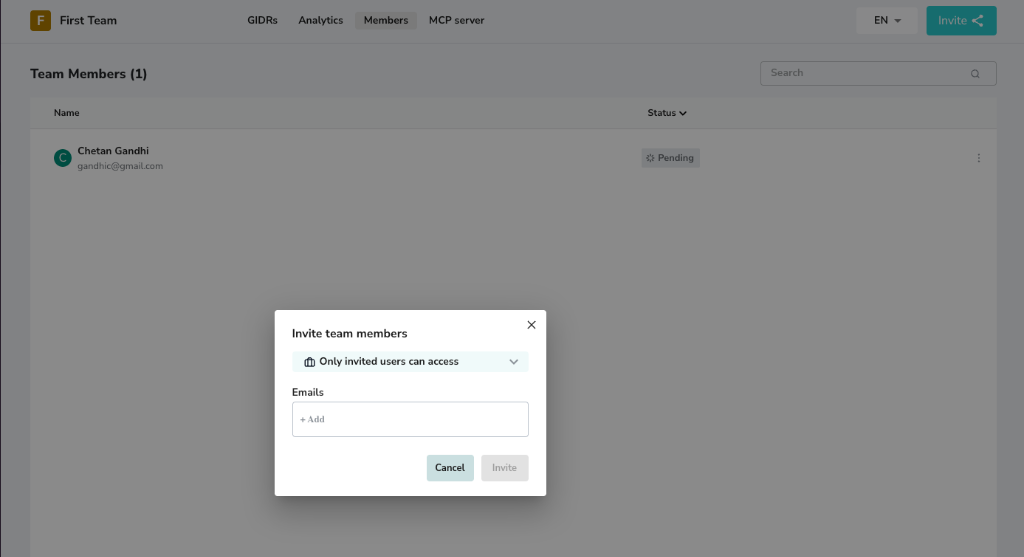
Task: Click the Name column header
Action: pyautogui.click(x=67, y=113)
